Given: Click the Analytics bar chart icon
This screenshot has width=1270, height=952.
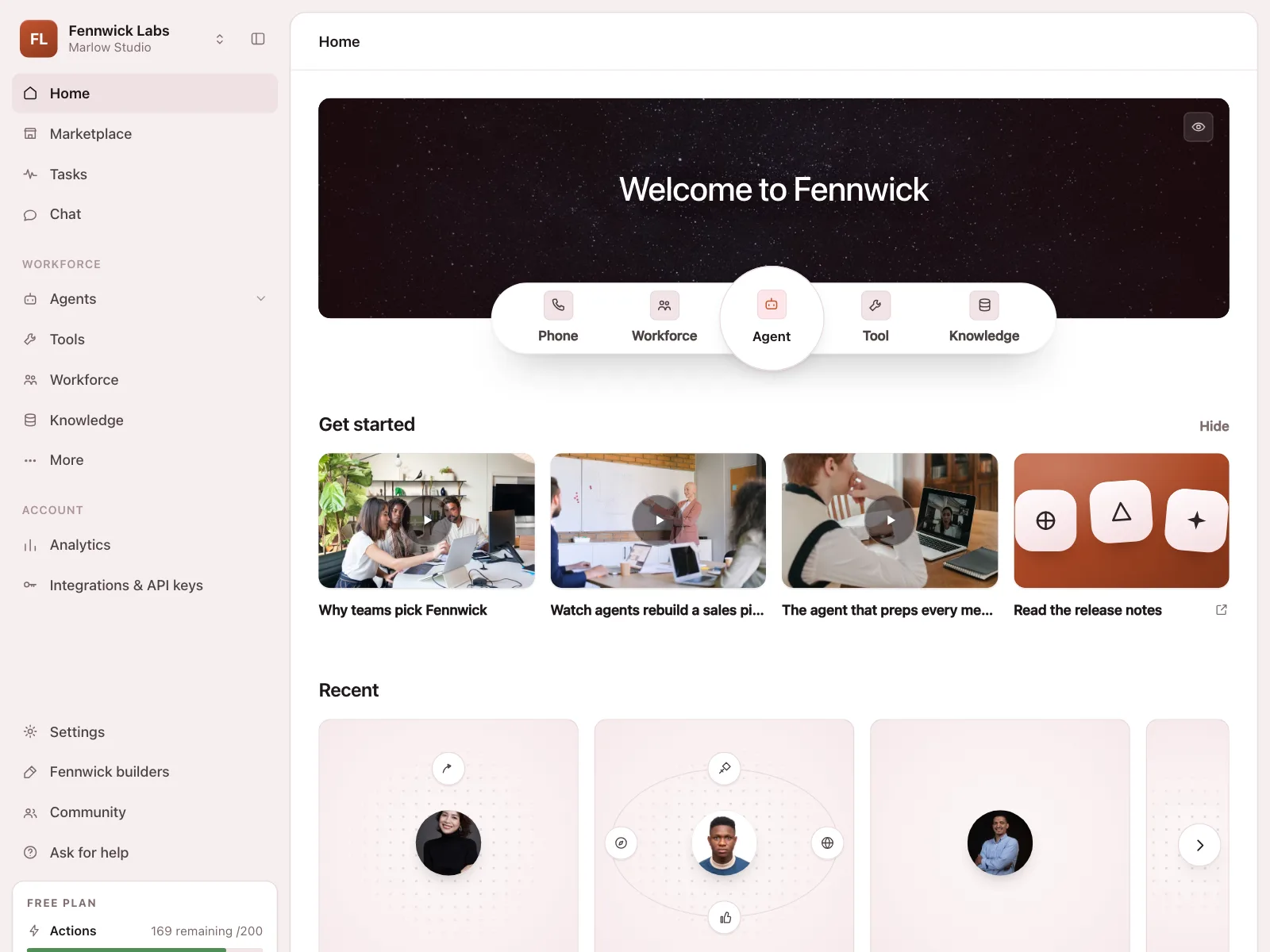Looking at the screenshot, I should coord(30,545).
